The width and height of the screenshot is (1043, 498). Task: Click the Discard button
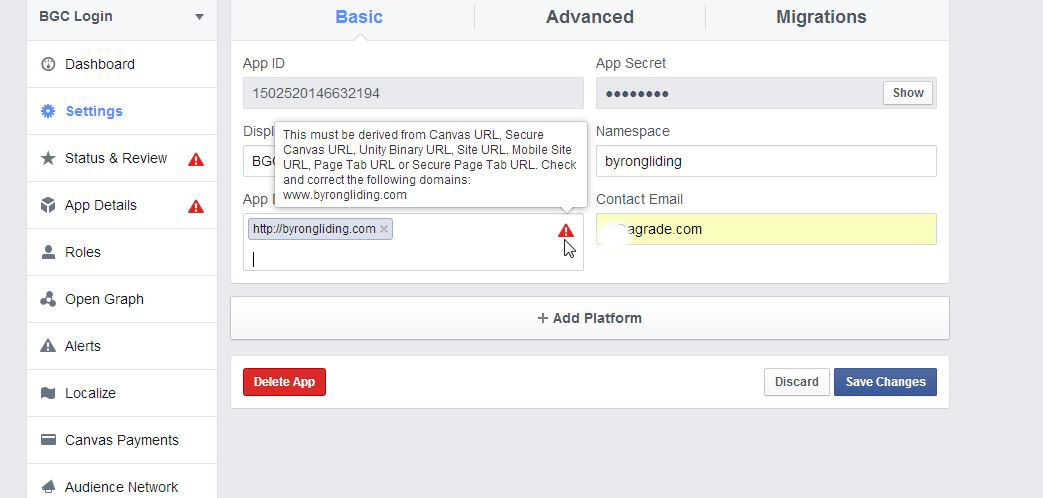796,382
